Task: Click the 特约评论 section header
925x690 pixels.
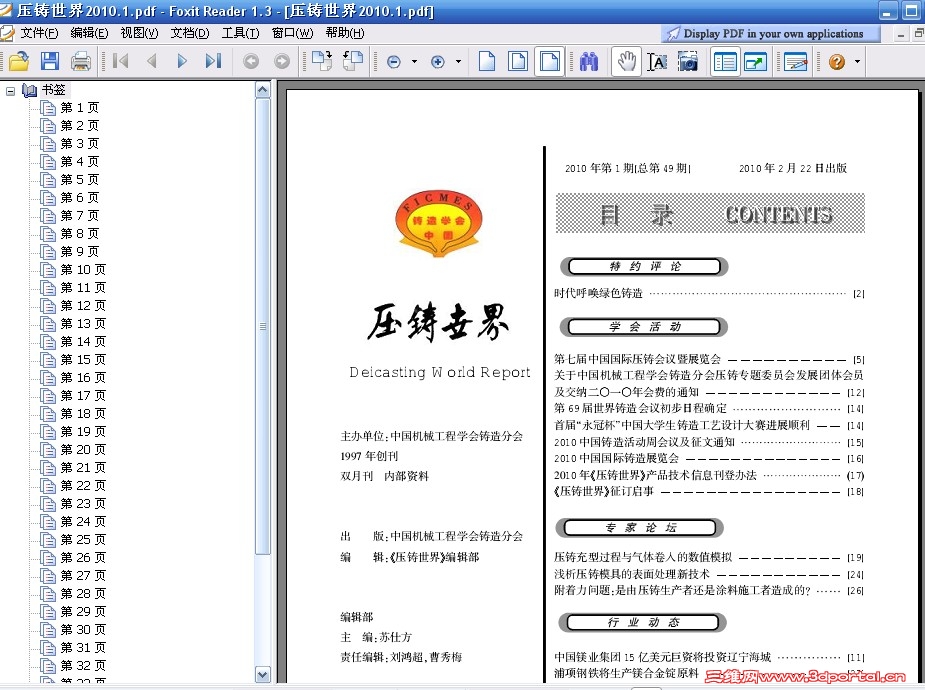Action: [x=644, y=267]
